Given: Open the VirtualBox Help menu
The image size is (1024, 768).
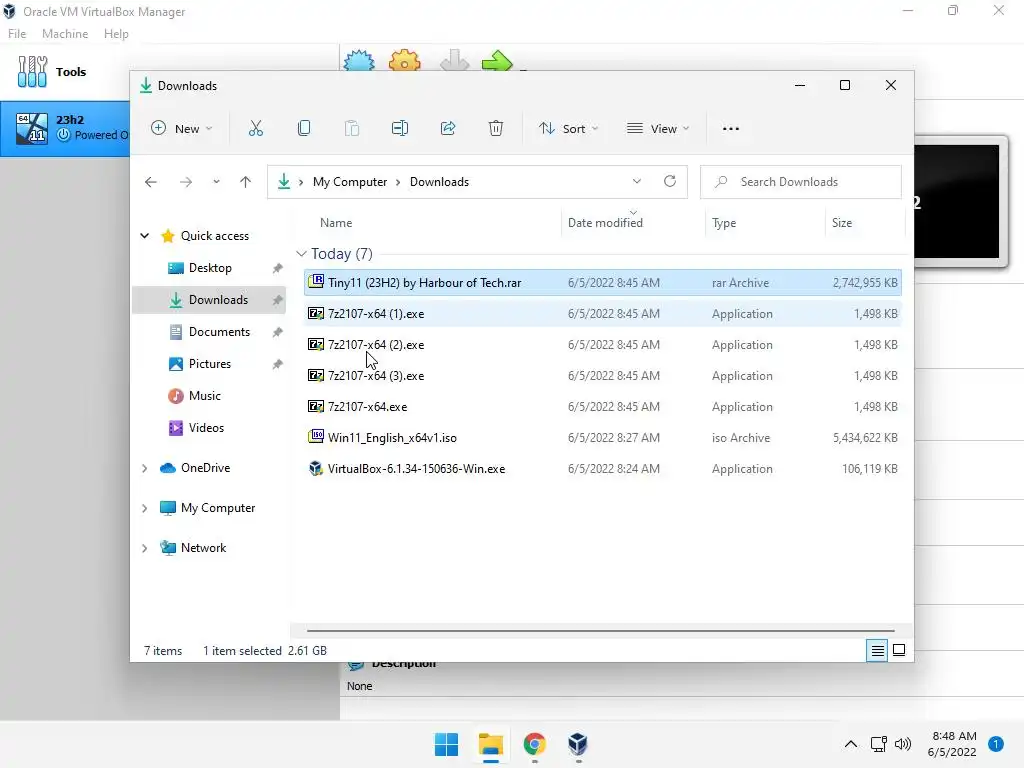Looking at the screenshot, I should [x=116, y=34].
